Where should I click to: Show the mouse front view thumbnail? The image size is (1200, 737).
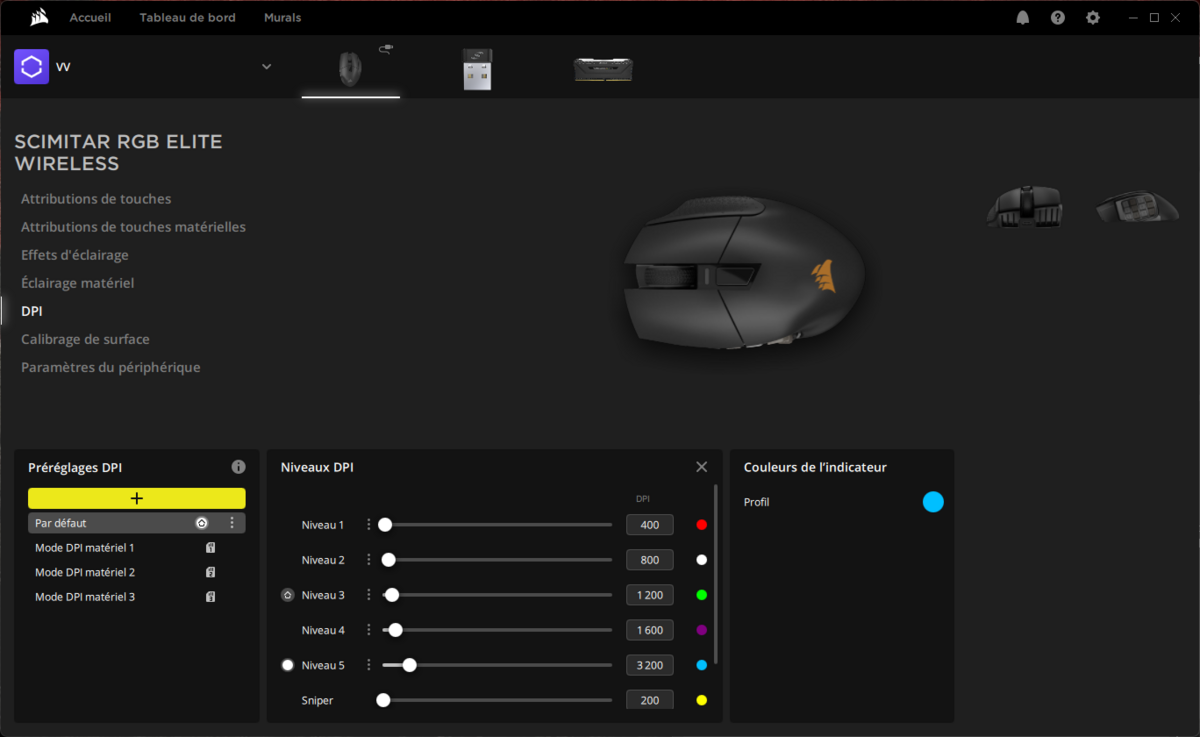pos(1024,207)
